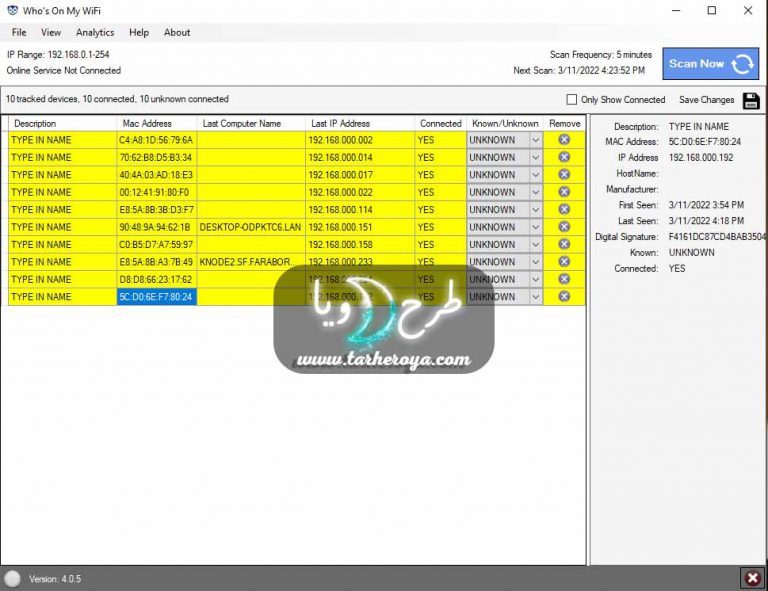Remove device with MAC E8:5A:8B:3B:D3:F7
768x591 pixels.
pyautogui.click(x=564, y=209)
